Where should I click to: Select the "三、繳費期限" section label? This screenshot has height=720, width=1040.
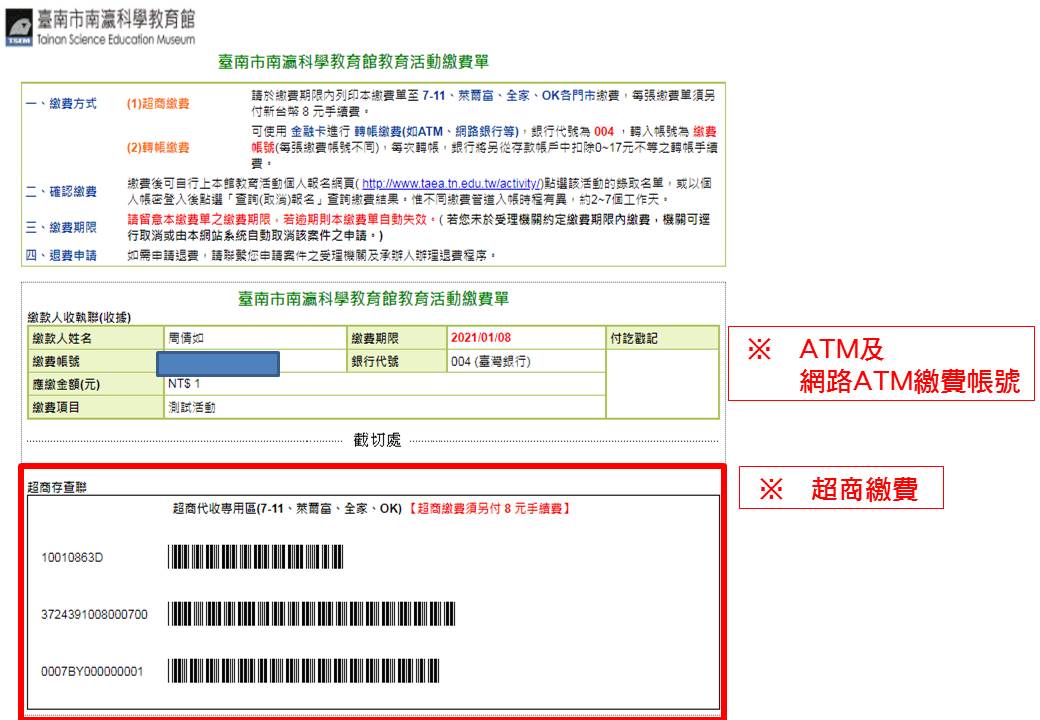point(61,227)
